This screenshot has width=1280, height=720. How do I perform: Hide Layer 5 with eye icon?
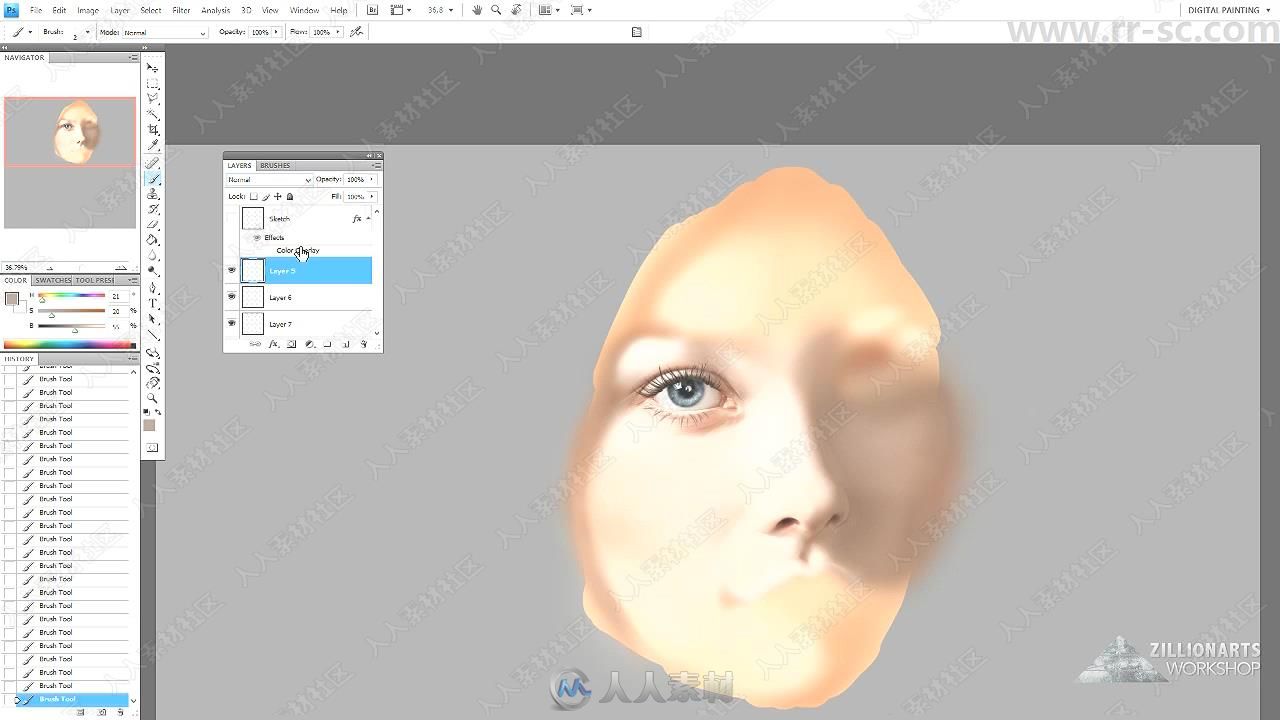[x=232, y=270]
